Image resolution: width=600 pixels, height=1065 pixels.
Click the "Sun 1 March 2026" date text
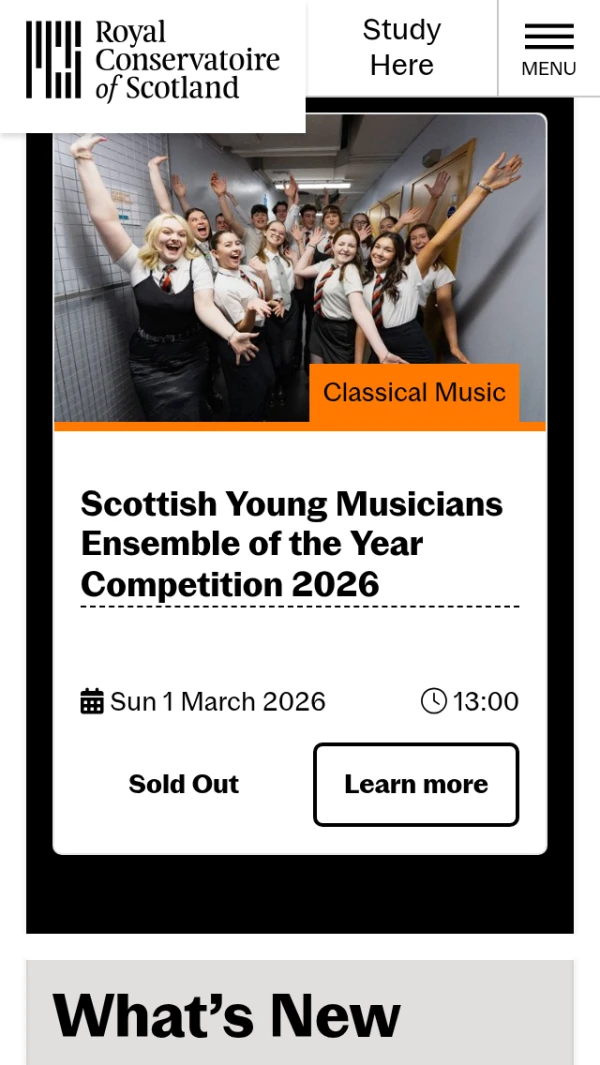tap(217, 701)
